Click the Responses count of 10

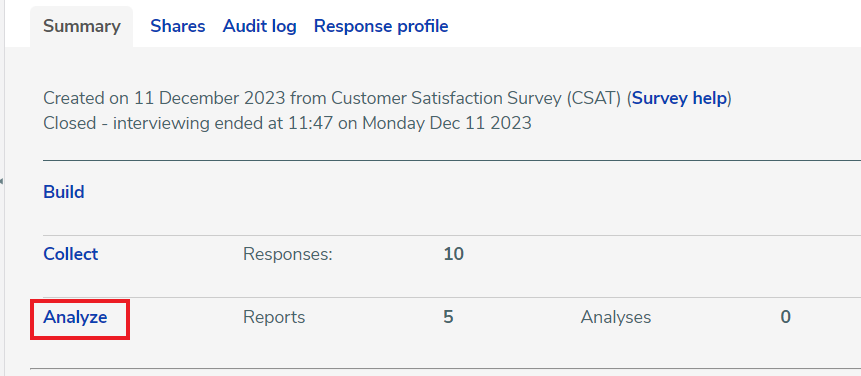coord(454,254)
